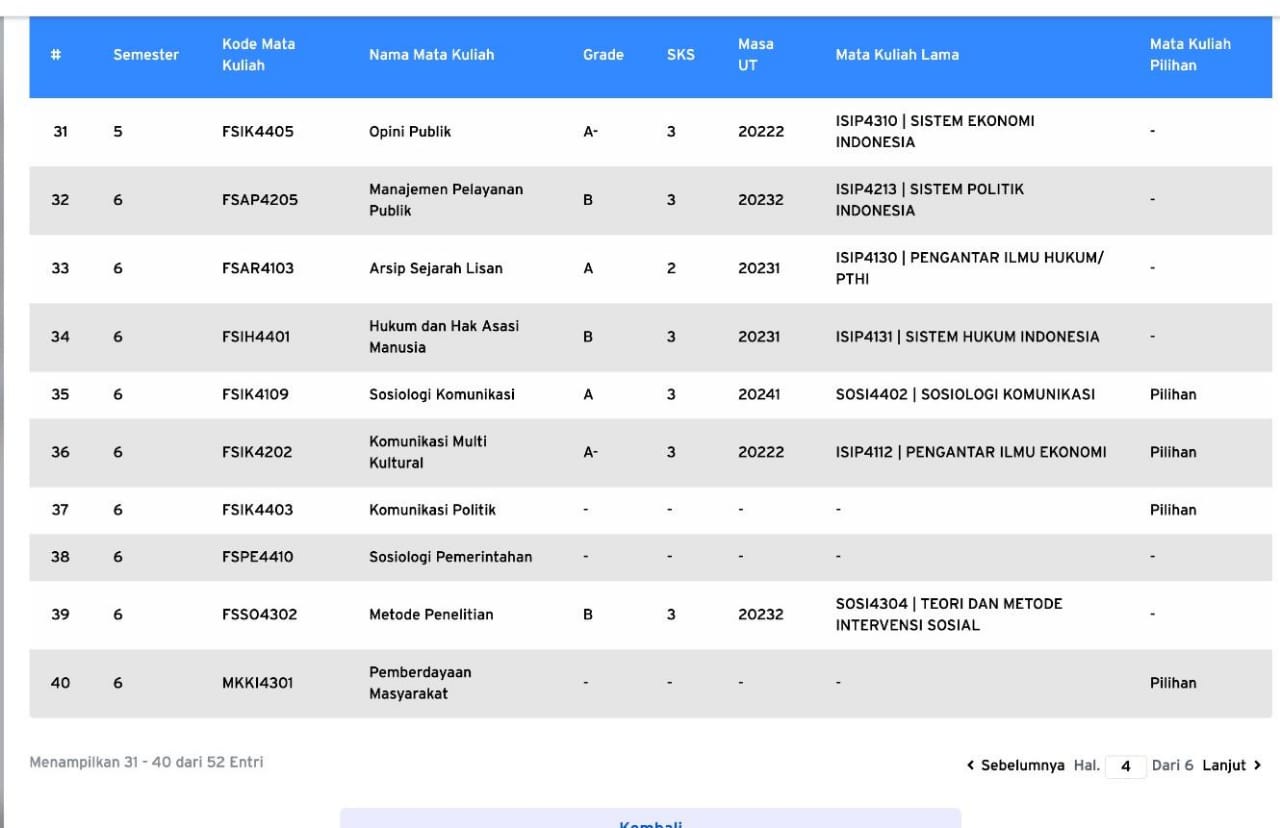Click grade B in Metode Penelitian row
Image resolution: width=1280 pixels, height=828 pixels.
click(588, 614)
